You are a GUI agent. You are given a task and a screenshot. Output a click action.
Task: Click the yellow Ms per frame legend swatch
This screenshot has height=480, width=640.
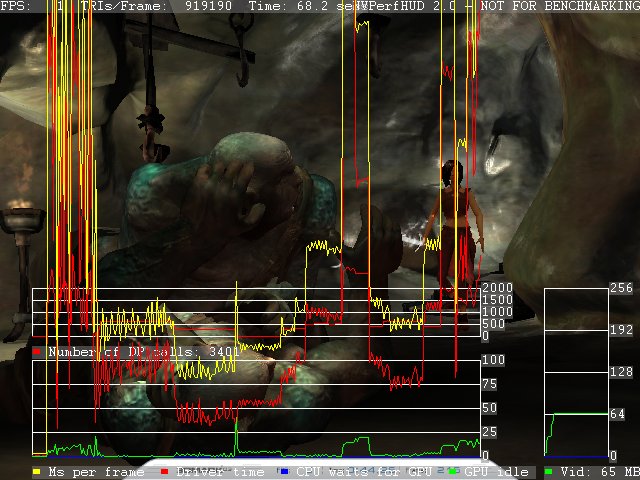(x=37, y=472)
